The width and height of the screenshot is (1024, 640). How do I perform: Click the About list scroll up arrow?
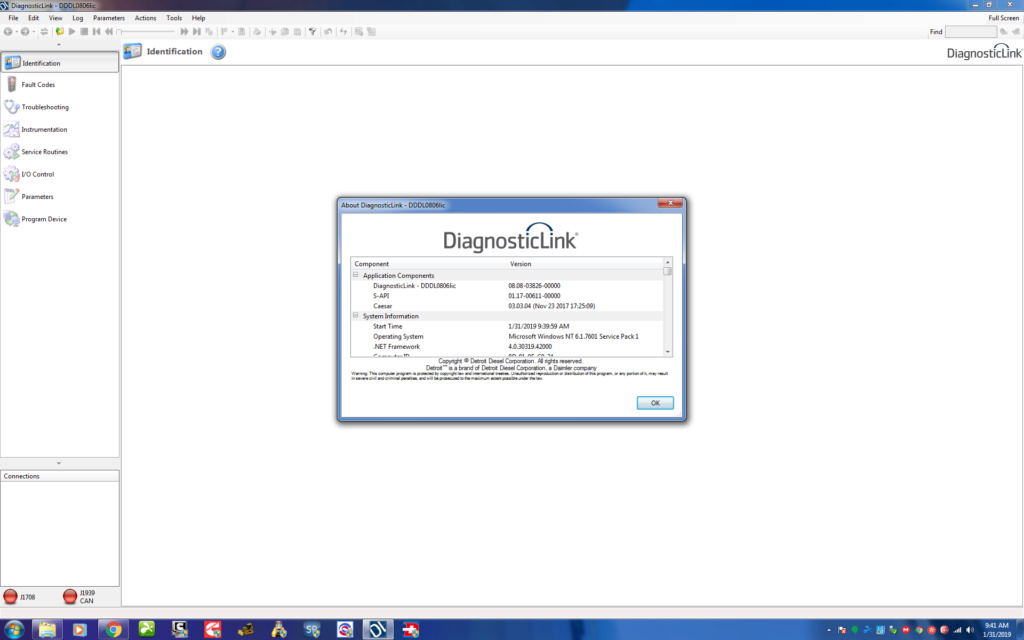pyautogui.click(x=667, y=262)
